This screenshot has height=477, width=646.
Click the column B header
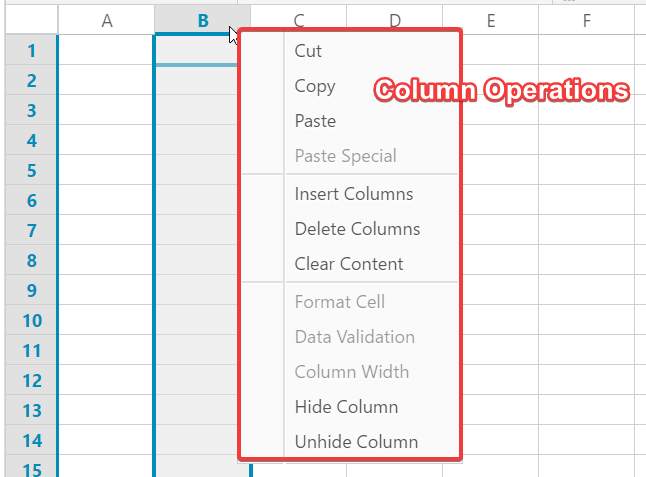202,19
